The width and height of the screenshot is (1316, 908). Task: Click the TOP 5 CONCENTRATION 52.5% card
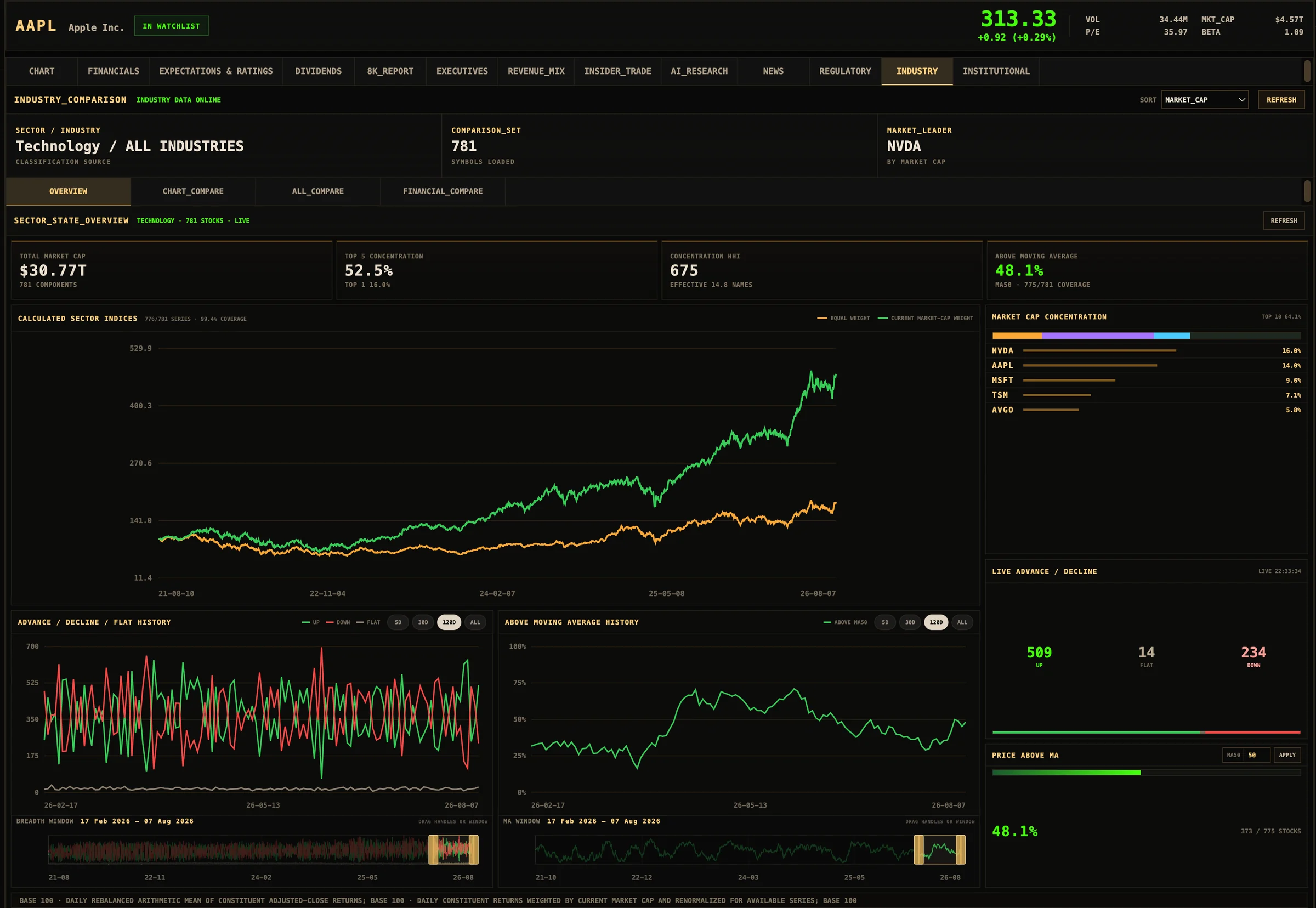tap(497, 270)
